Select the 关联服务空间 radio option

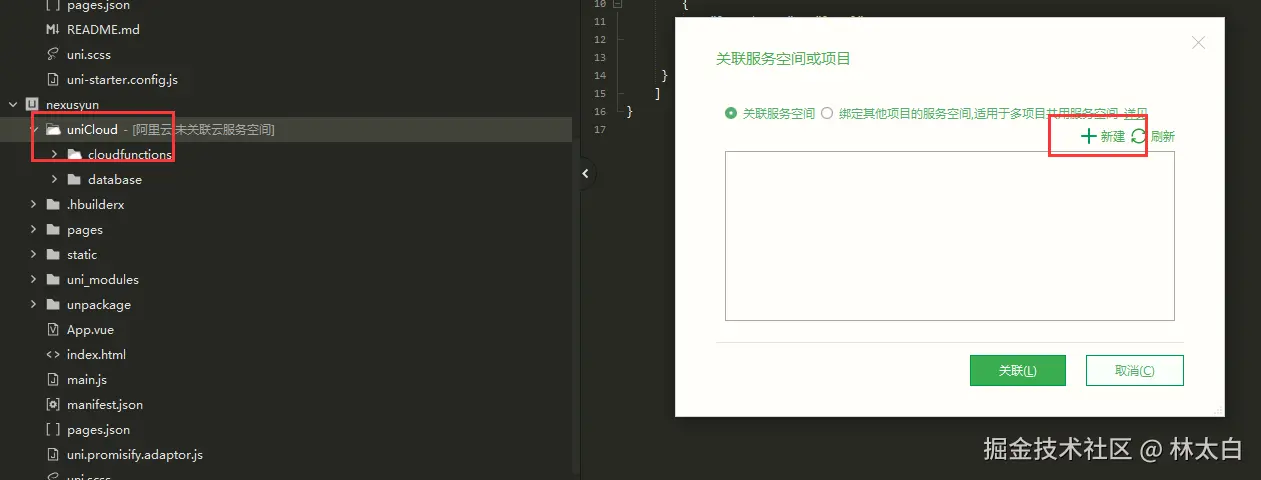(x=731, y=113)
